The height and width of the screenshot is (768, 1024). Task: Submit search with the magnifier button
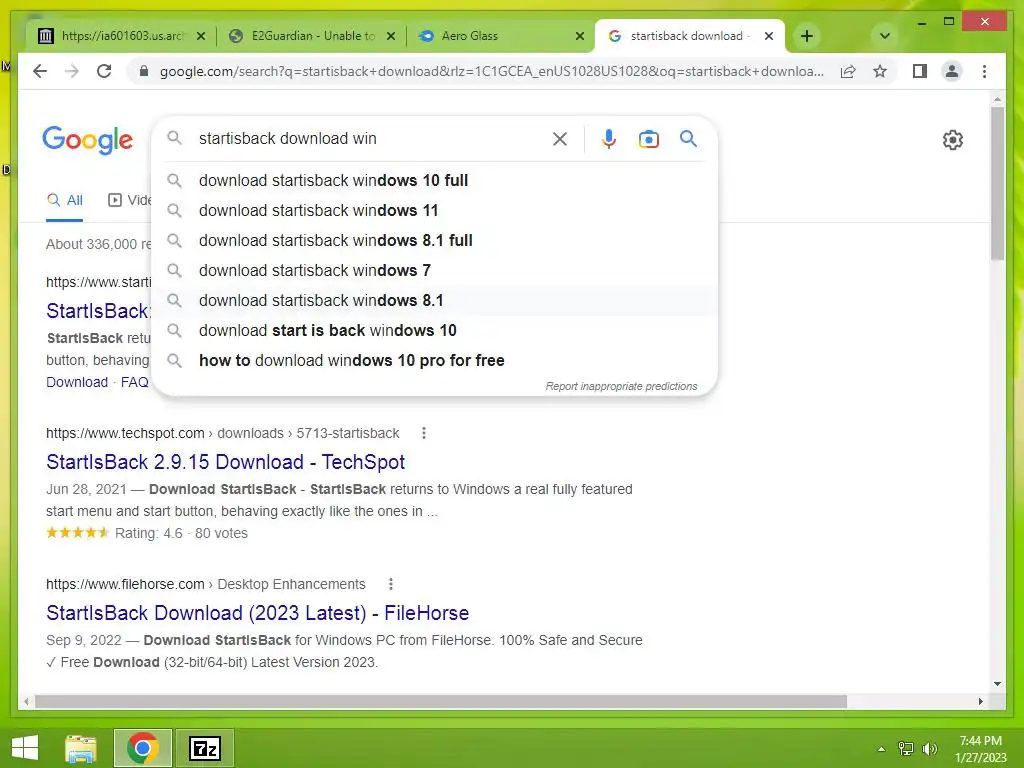[x=688, y=138]
